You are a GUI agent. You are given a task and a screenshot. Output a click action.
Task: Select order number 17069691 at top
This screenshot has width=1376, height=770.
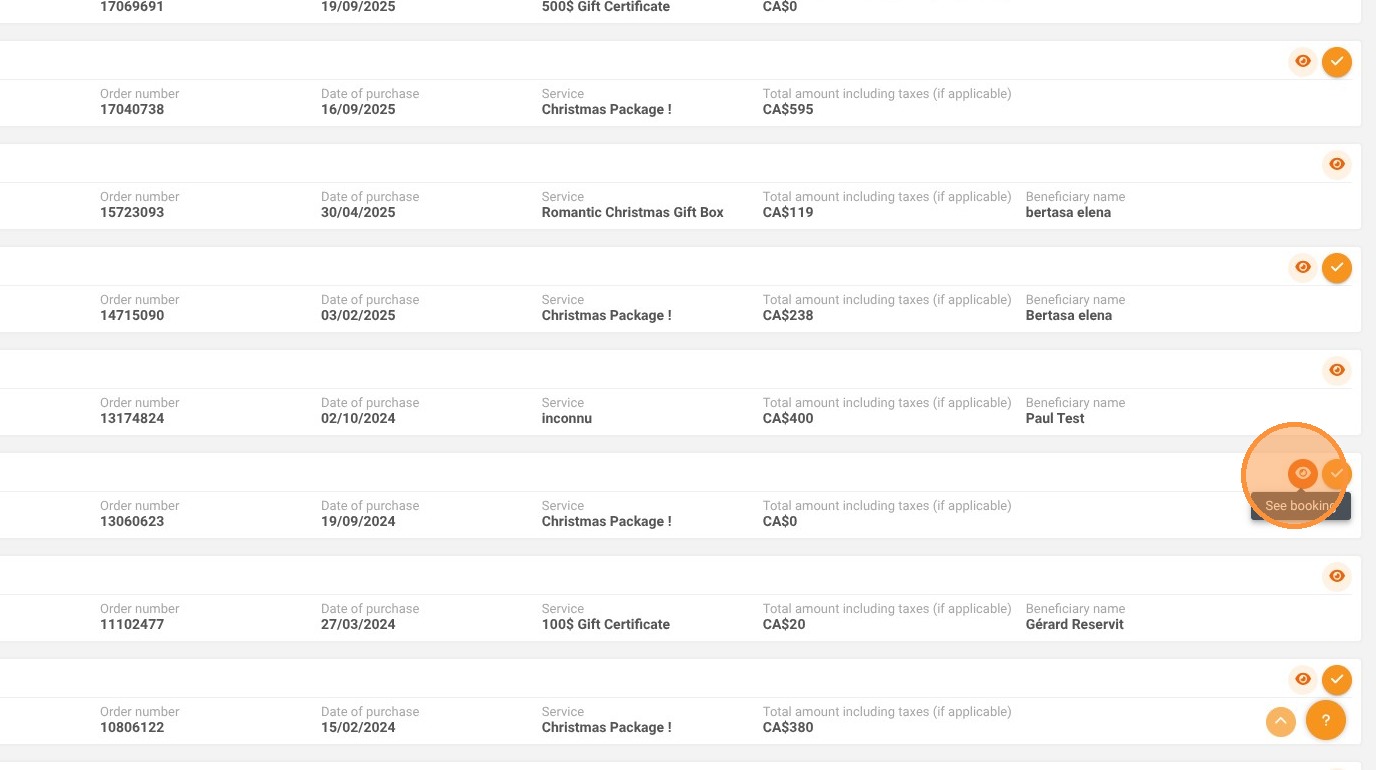coord(132,7)
